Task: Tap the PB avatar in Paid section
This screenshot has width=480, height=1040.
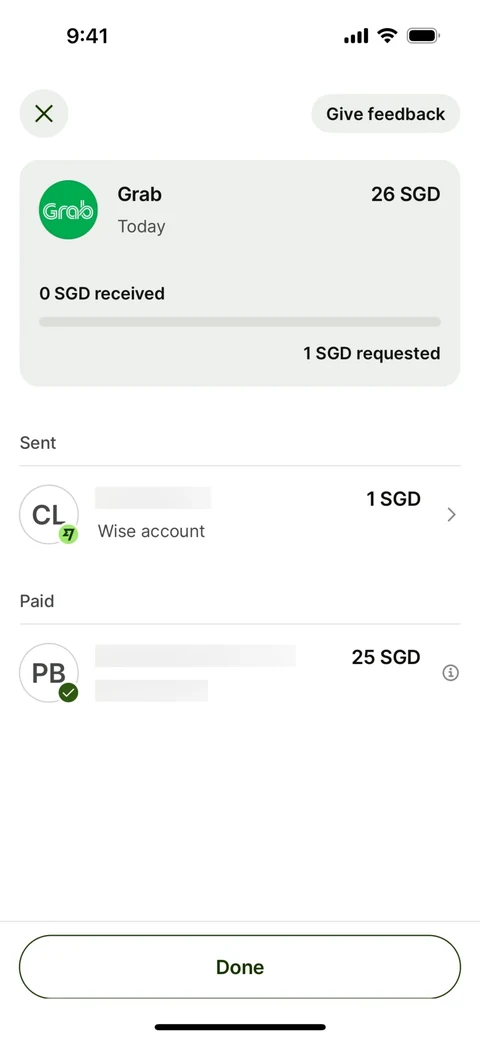Action: coord(49,673)
